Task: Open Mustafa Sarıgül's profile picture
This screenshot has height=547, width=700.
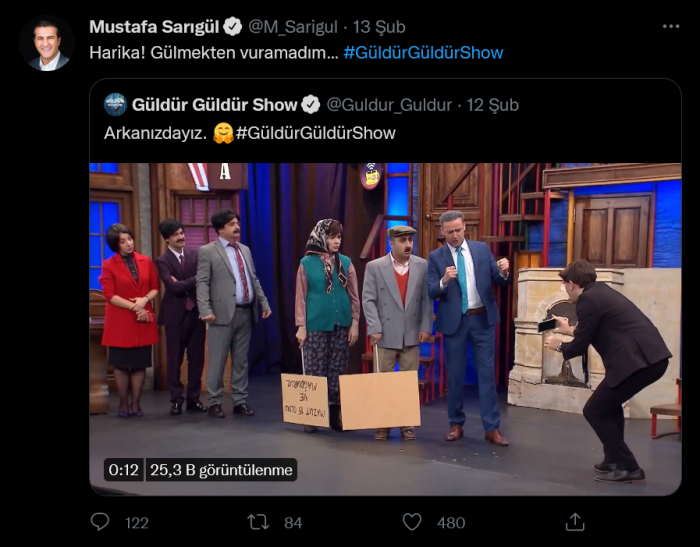Action: (47, 44)
